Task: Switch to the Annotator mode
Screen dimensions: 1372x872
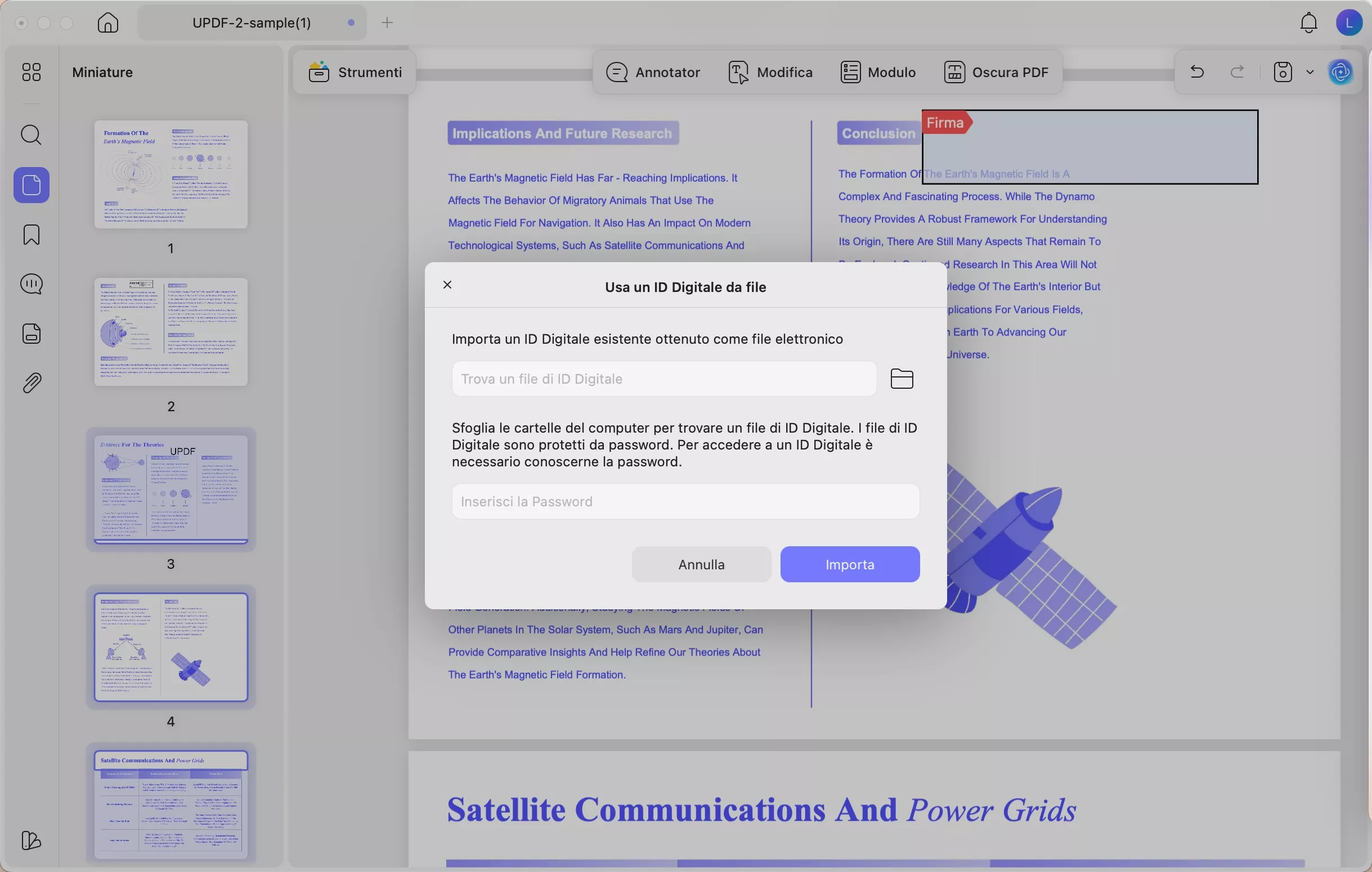Action: coord(653,72)
